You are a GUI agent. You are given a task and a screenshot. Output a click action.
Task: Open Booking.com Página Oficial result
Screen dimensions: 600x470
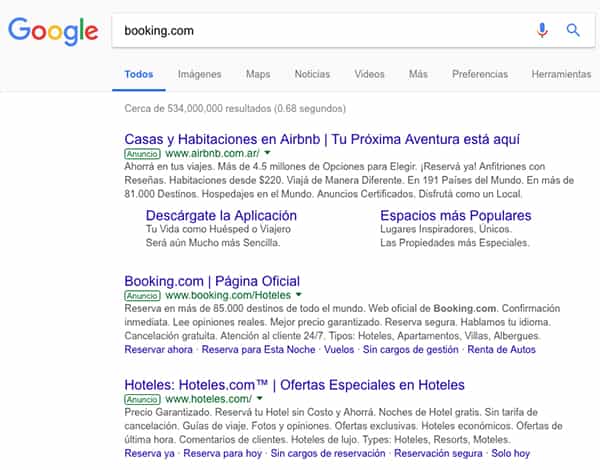212,281
